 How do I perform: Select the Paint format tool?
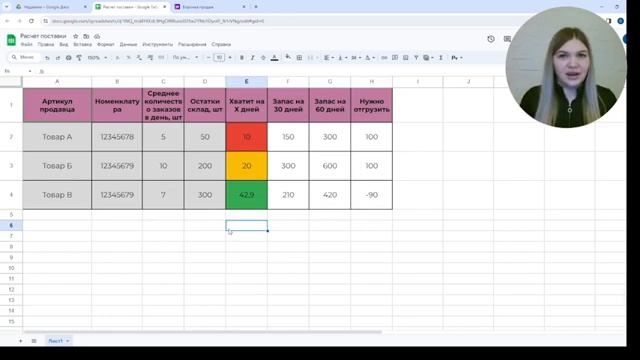click(x=79, y=58)
